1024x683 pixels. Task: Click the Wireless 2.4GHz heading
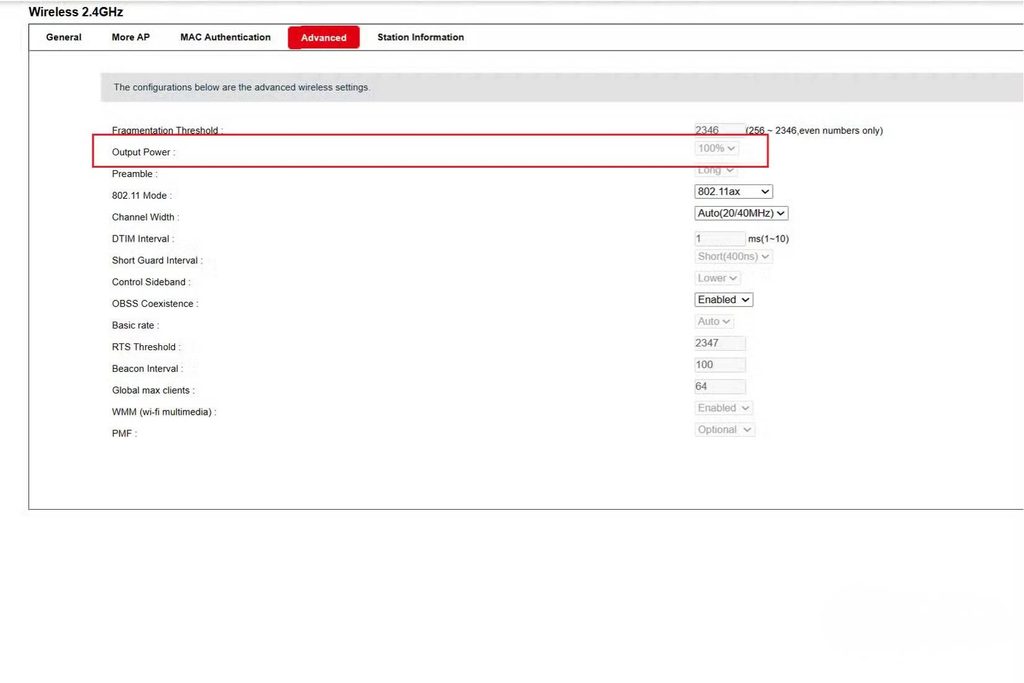click(76, 12)
